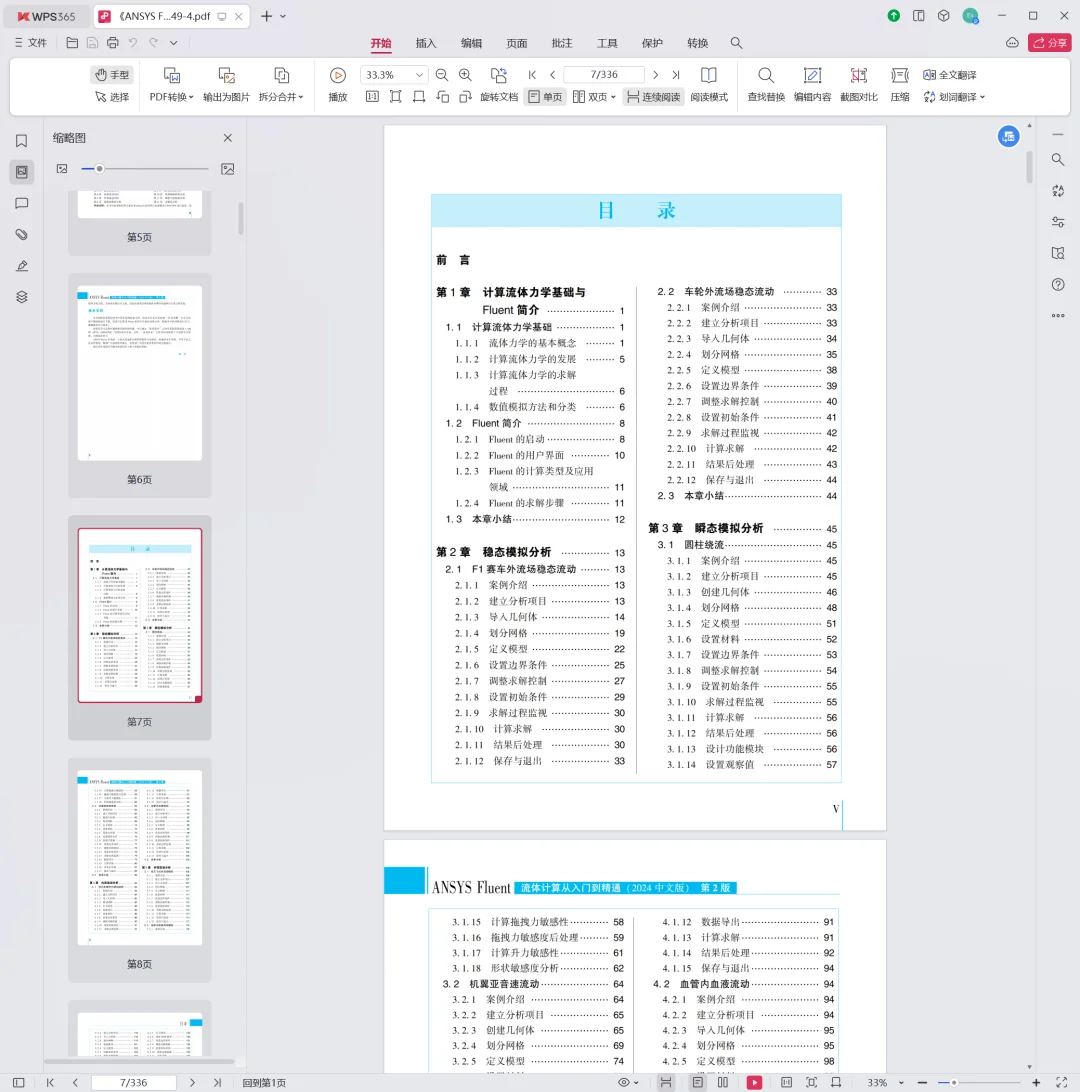
Task: Fit page to window icon
Action: pos(396,97)
